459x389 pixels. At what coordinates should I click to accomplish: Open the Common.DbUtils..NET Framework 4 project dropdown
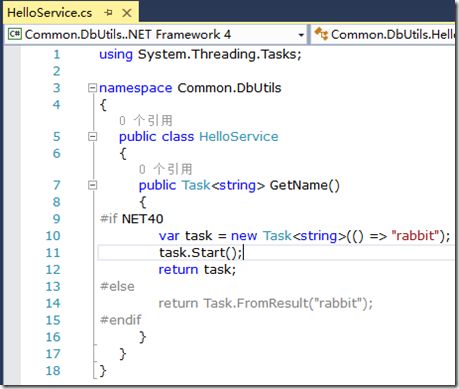[156, 34]
